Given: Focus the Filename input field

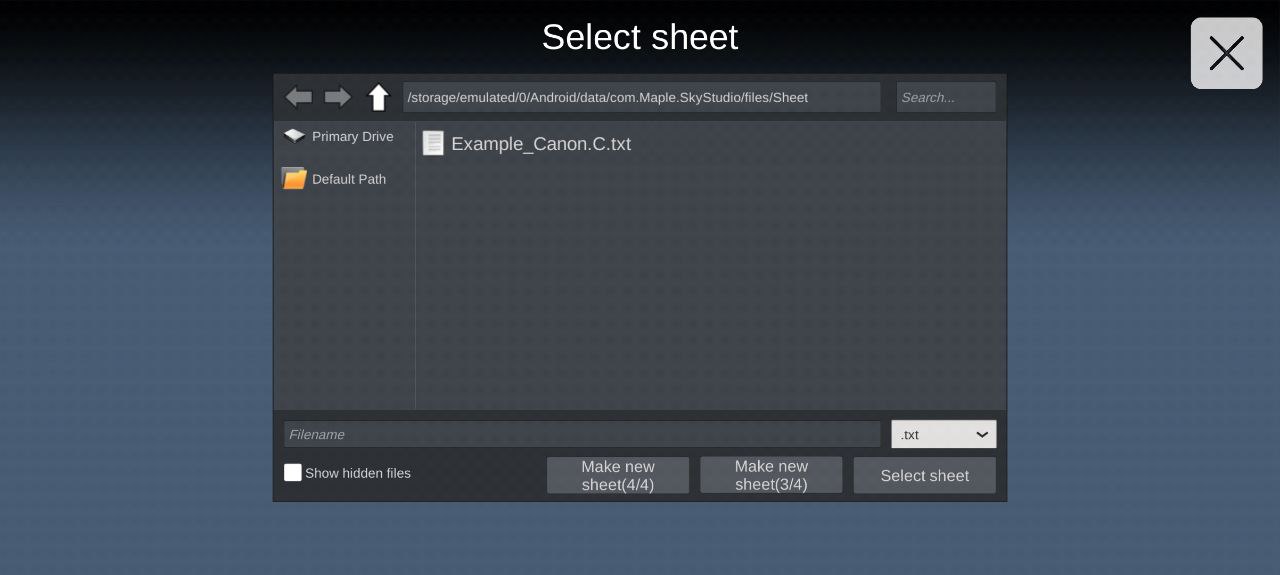Looking at the screenshot, I should pos(582,434).
